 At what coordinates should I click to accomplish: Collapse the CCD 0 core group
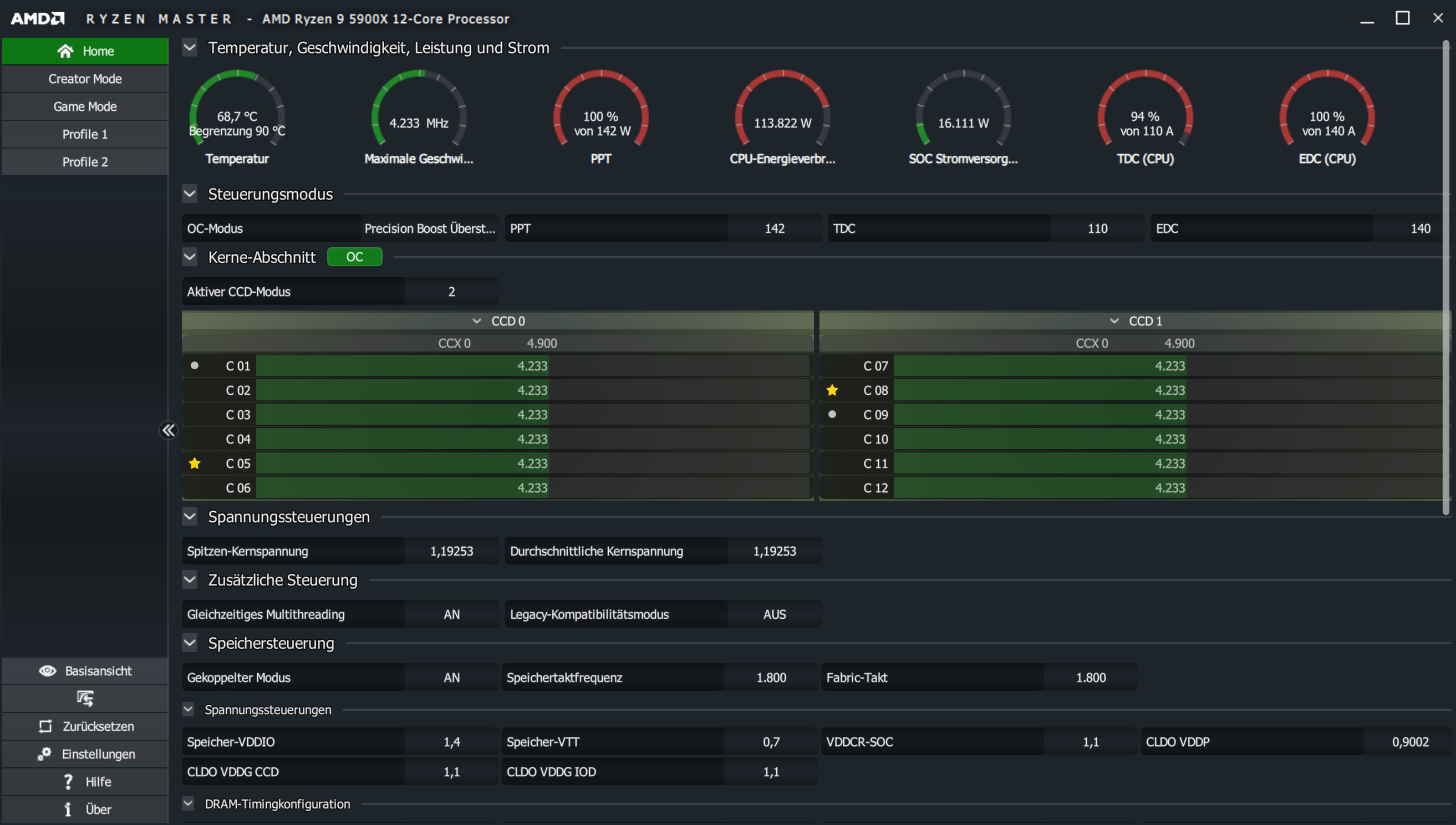click(x=477, y=320)
